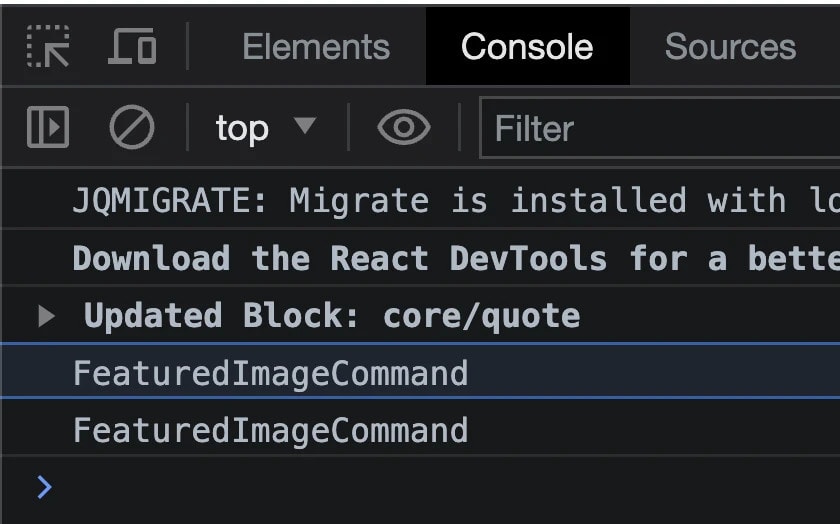The width and height of the screenshot is (840, 524).
Task: Expand the Updated Block: core/quote log entry
Action: pos(47,316)
